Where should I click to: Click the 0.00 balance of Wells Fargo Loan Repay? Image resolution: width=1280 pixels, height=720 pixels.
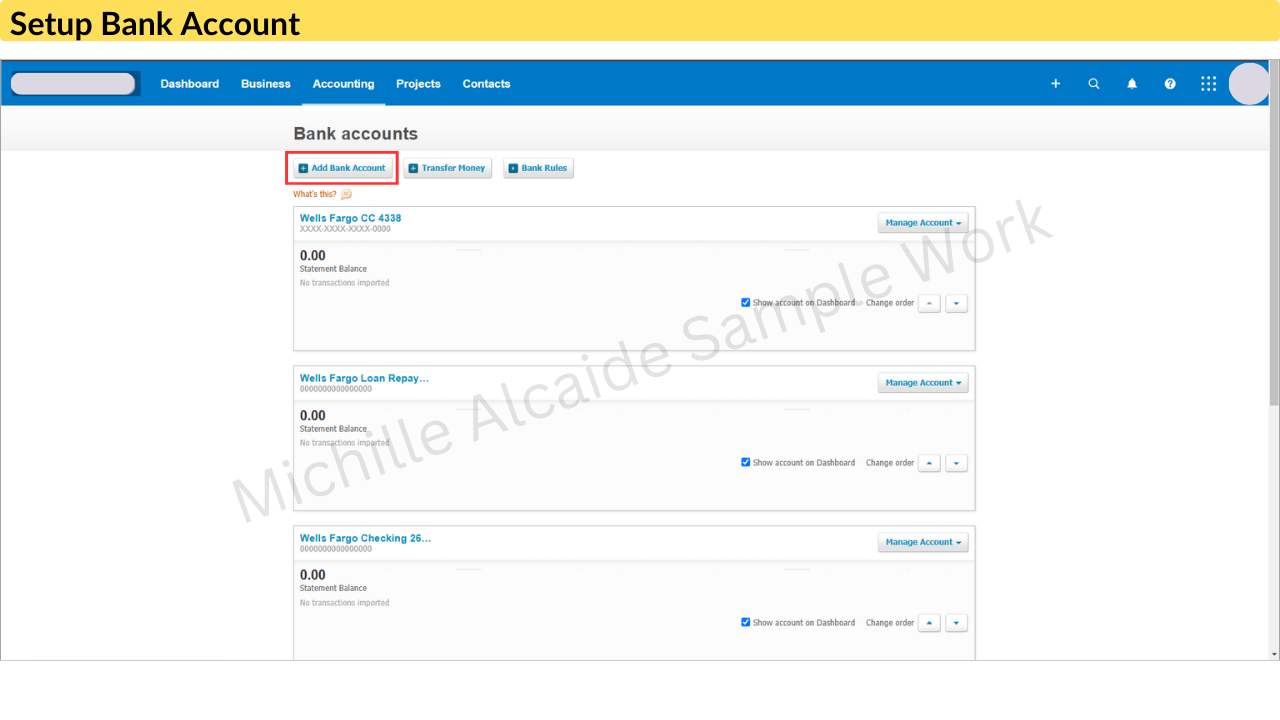pyautogui.click(x=313, y=416)
